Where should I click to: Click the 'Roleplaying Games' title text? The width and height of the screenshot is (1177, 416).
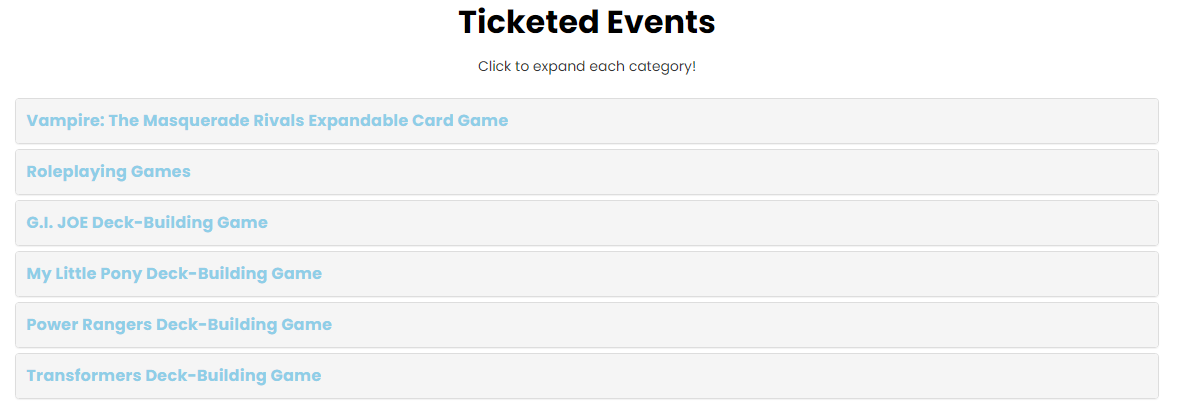[x=108, y=172]
